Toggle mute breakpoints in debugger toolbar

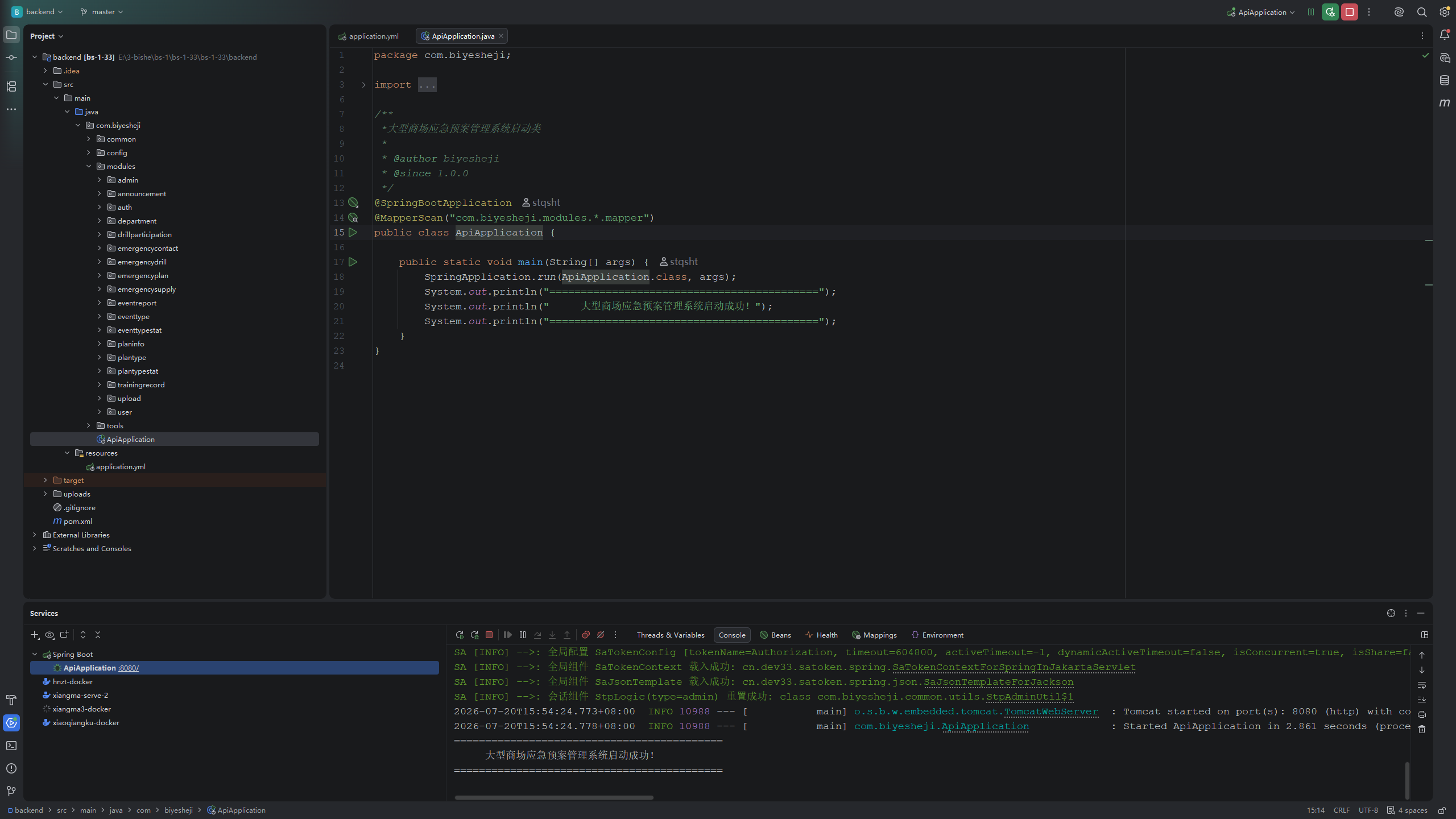click(x=601, y=635)
